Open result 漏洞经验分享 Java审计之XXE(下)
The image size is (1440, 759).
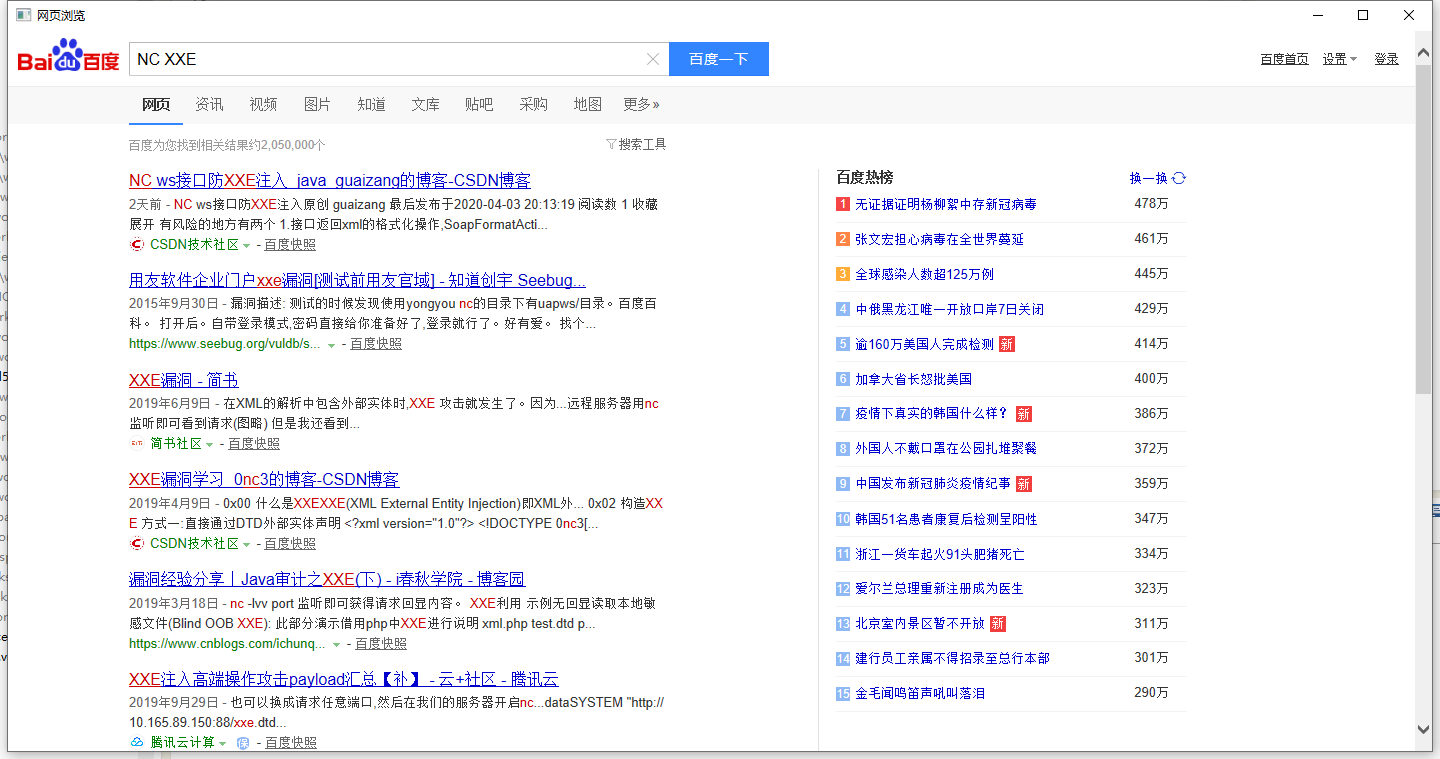(x=327, y=580)
